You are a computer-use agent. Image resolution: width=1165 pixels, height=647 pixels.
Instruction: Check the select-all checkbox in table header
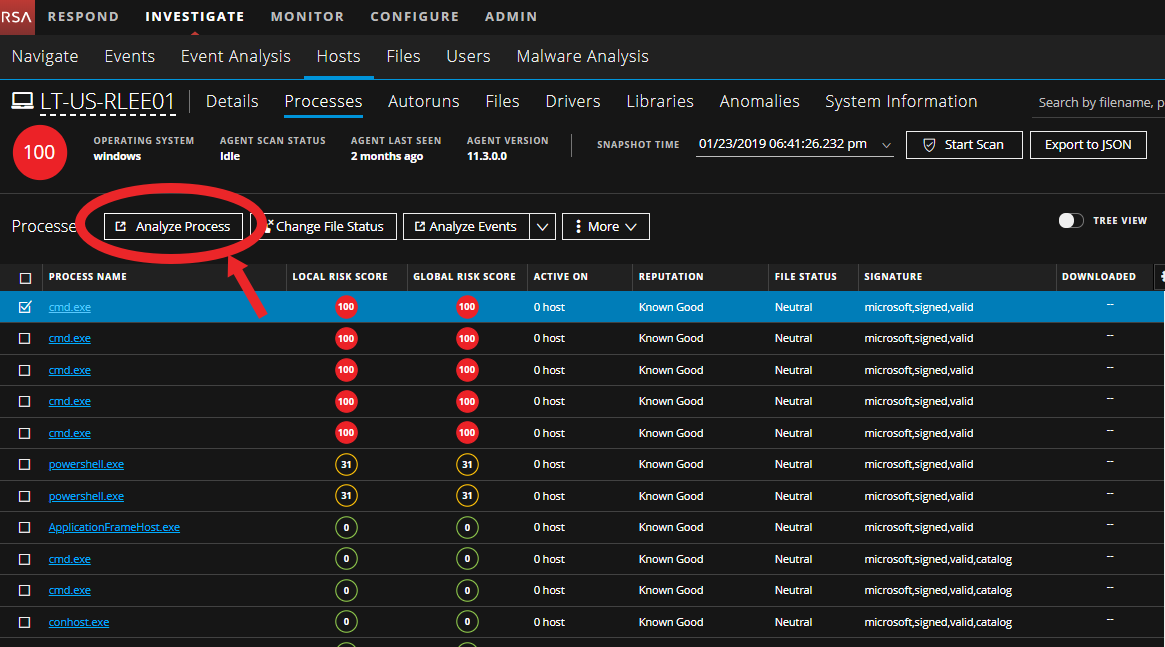[x=26, y=277]
